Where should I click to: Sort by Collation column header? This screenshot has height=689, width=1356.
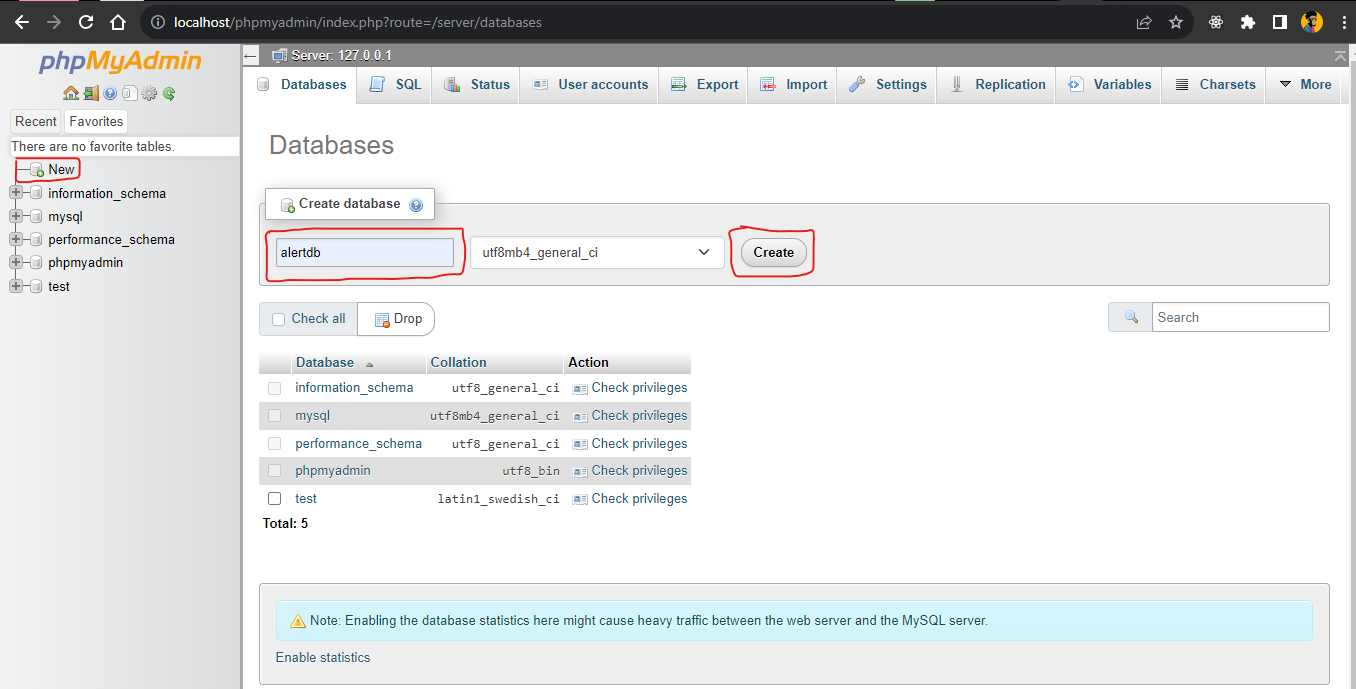[459, 362]
